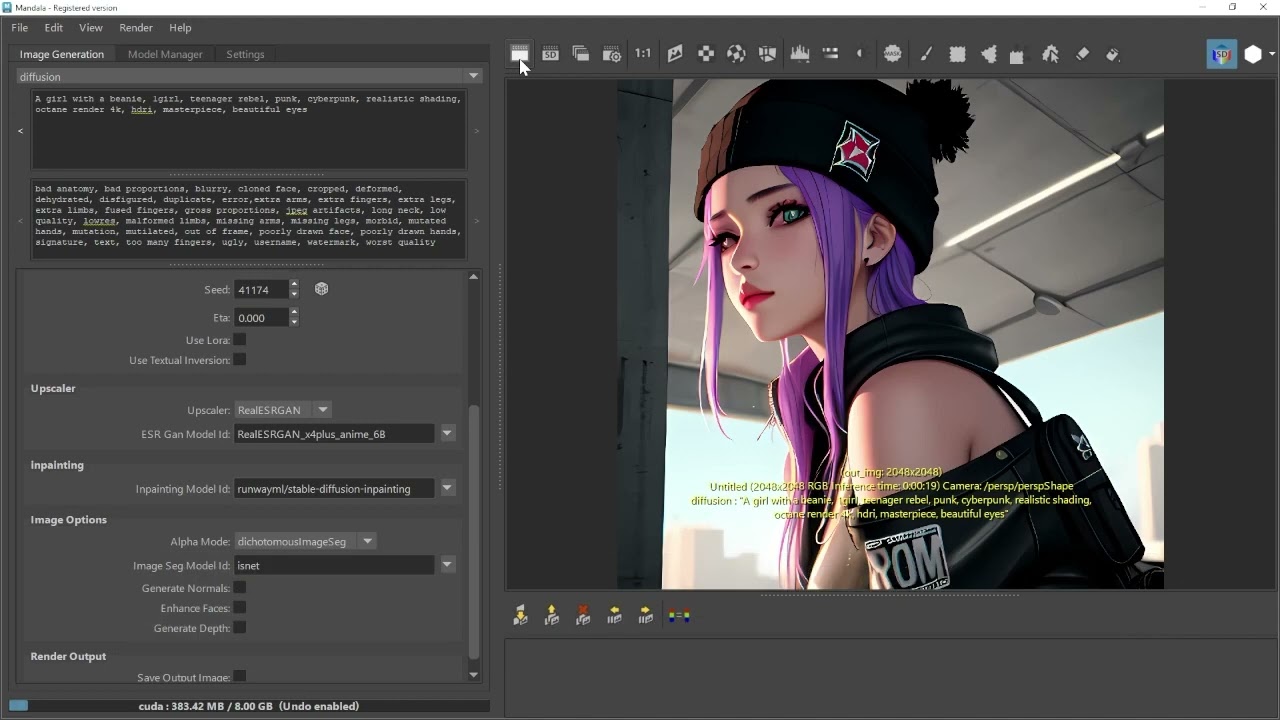Click the load image up-arrow icon
This screenshot has width=1280, height=720.
click(x=551, y=616)
